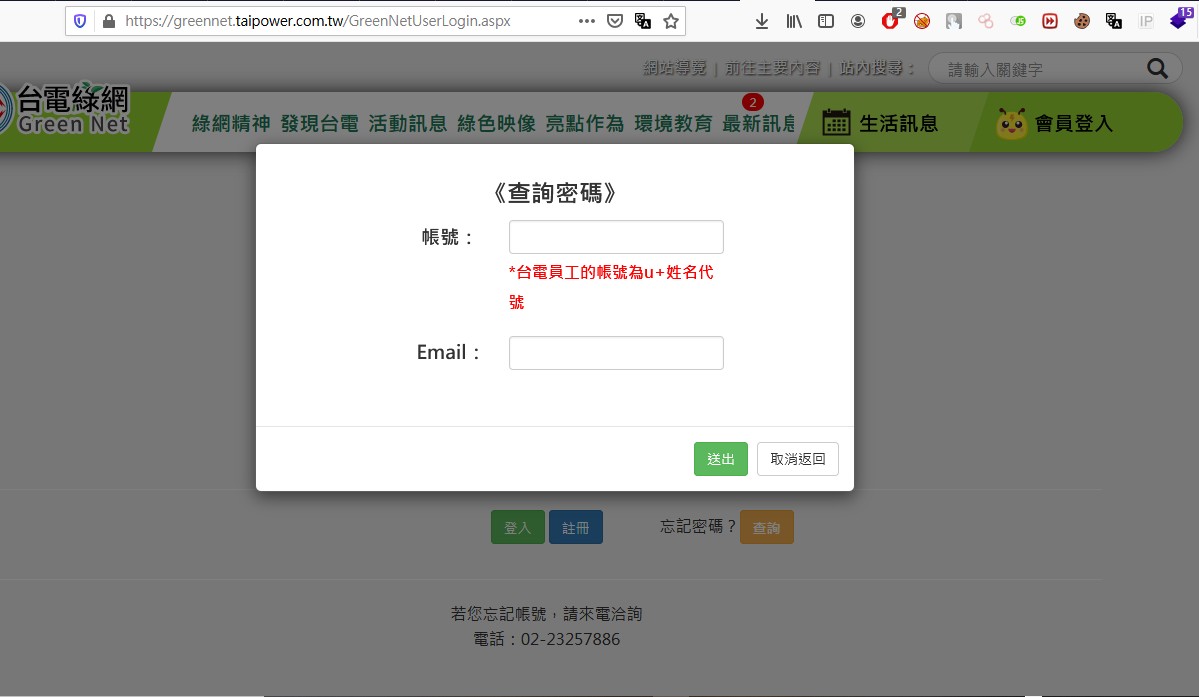Open the 亮點作為 menu
The width and height of the screenshot is (1199, 697).
pos(585,123)
